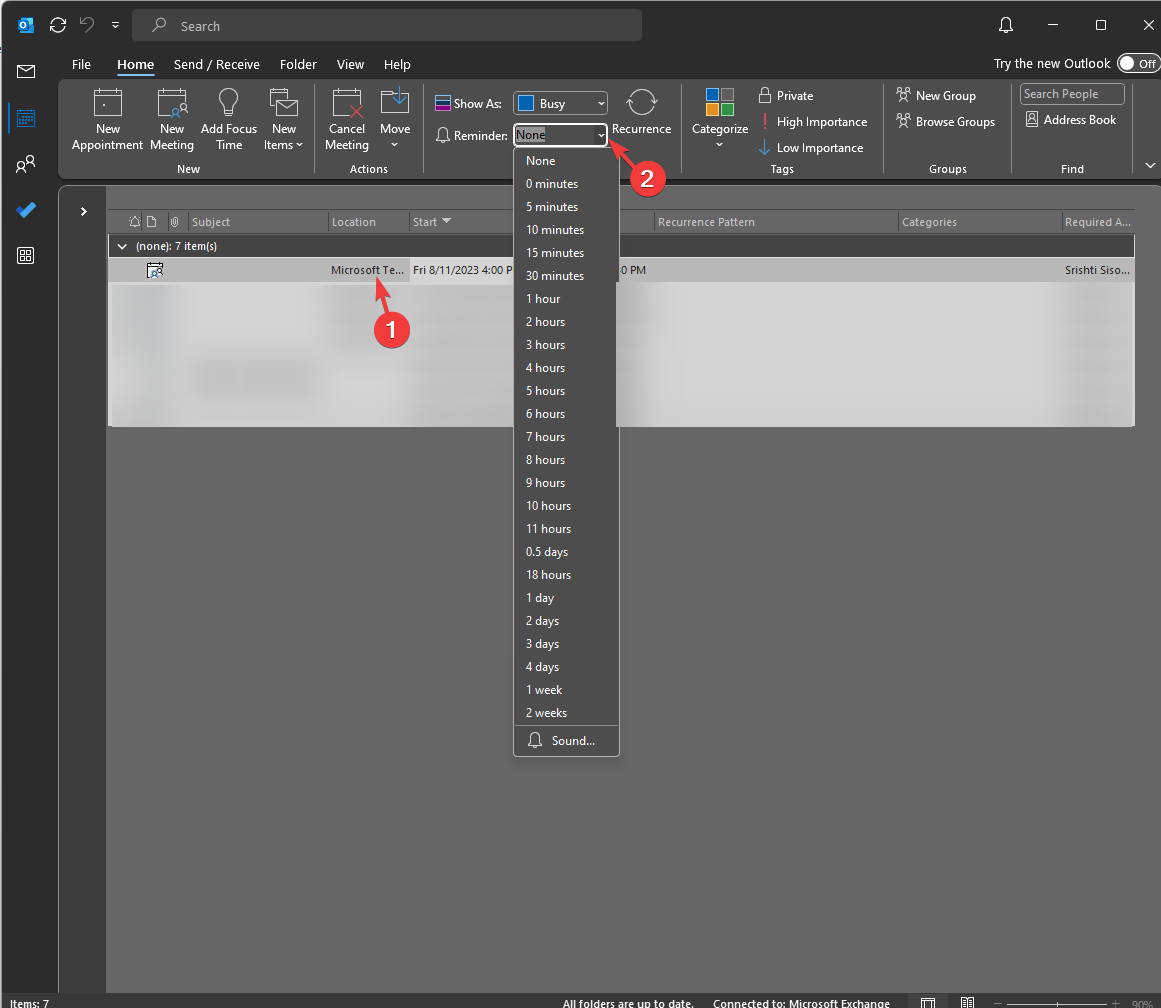The height and width of the screenshot is (1008, 1161).
Task: Choose 0 minutes reminder
Action: [566, 184]
